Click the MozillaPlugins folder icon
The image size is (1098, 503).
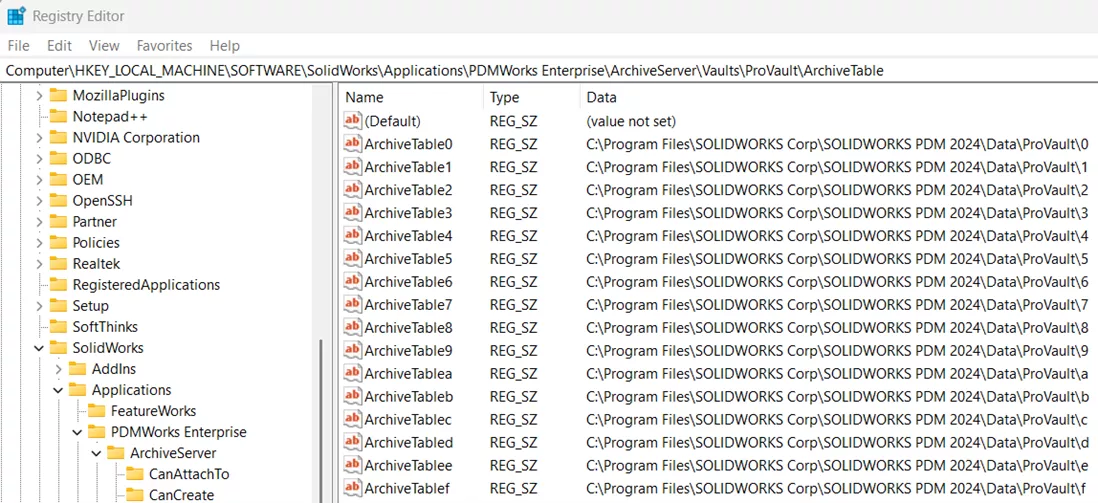coord(58,95)
